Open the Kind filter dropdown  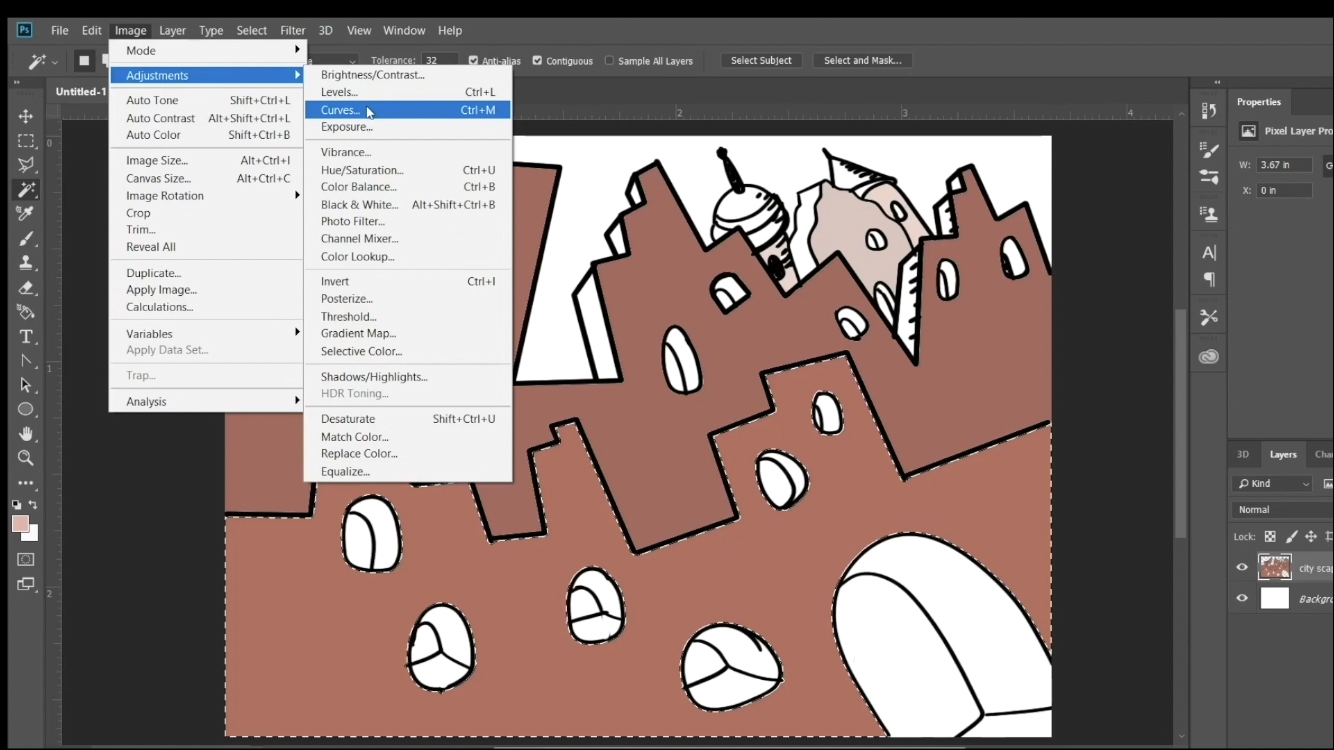click(1272, 484)
